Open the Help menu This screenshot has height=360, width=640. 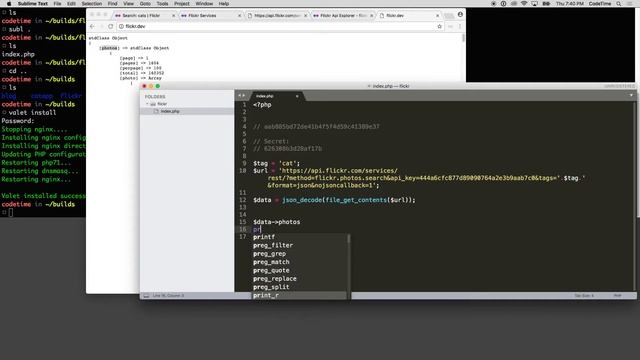click(x=224, y=4)
